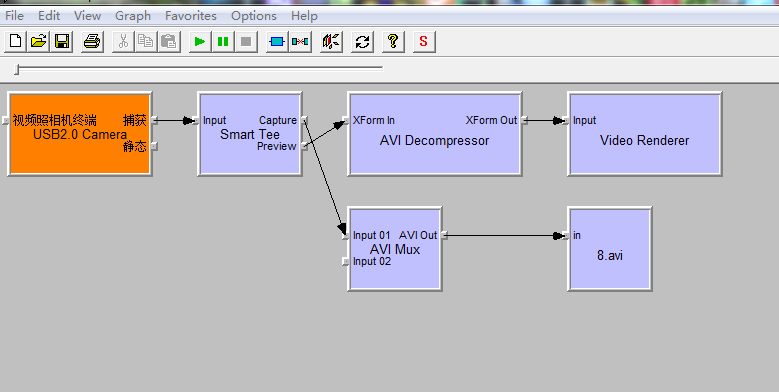The image size is (779, 392).
Task: Open the Options menu
Action: coord(253,16)
